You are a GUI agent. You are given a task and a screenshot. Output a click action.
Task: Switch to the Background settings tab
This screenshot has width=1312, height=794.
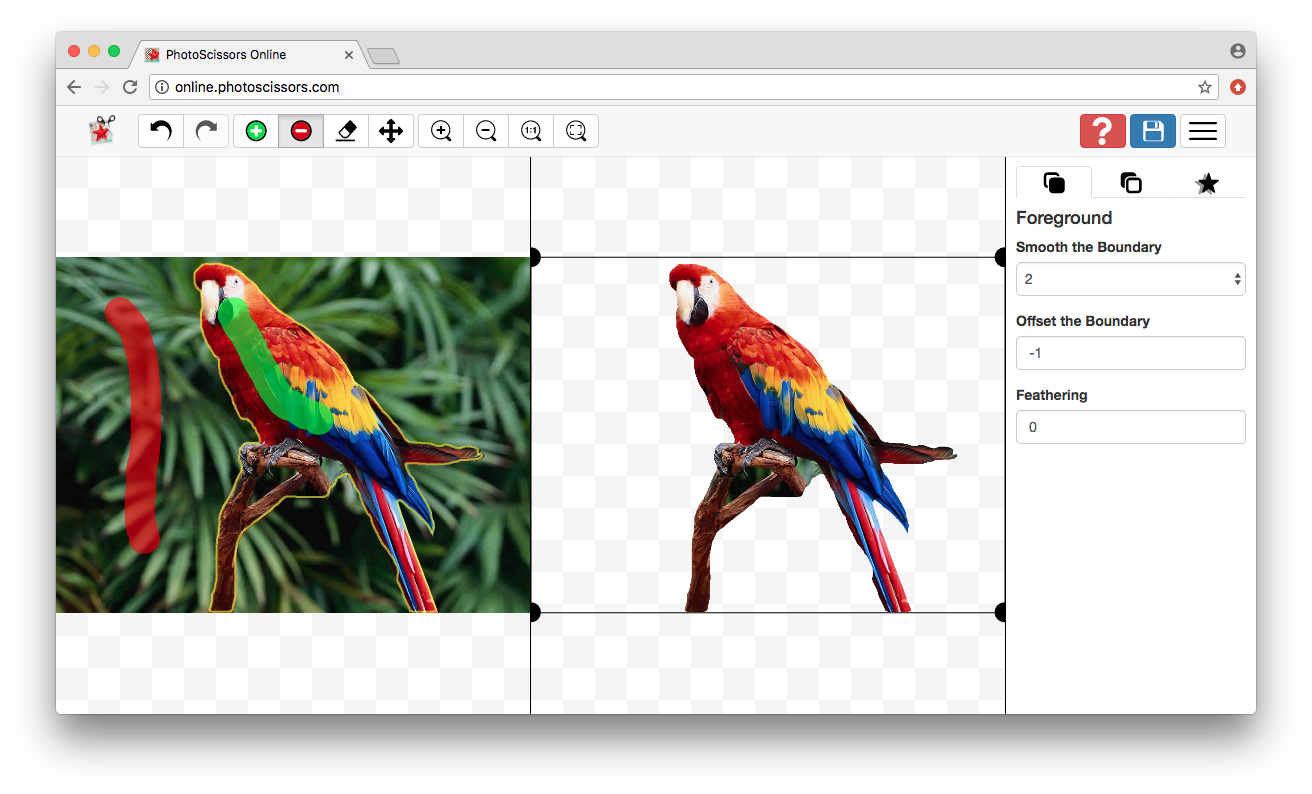click(1130, 183)
